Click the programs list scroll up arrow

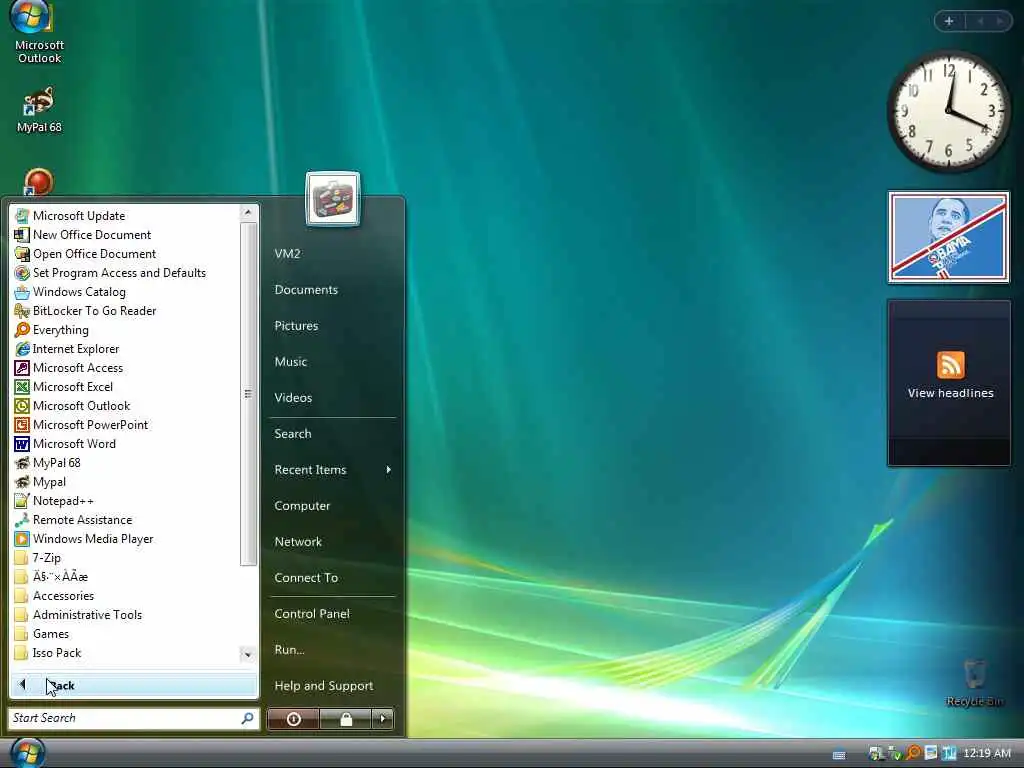point(248,212)
